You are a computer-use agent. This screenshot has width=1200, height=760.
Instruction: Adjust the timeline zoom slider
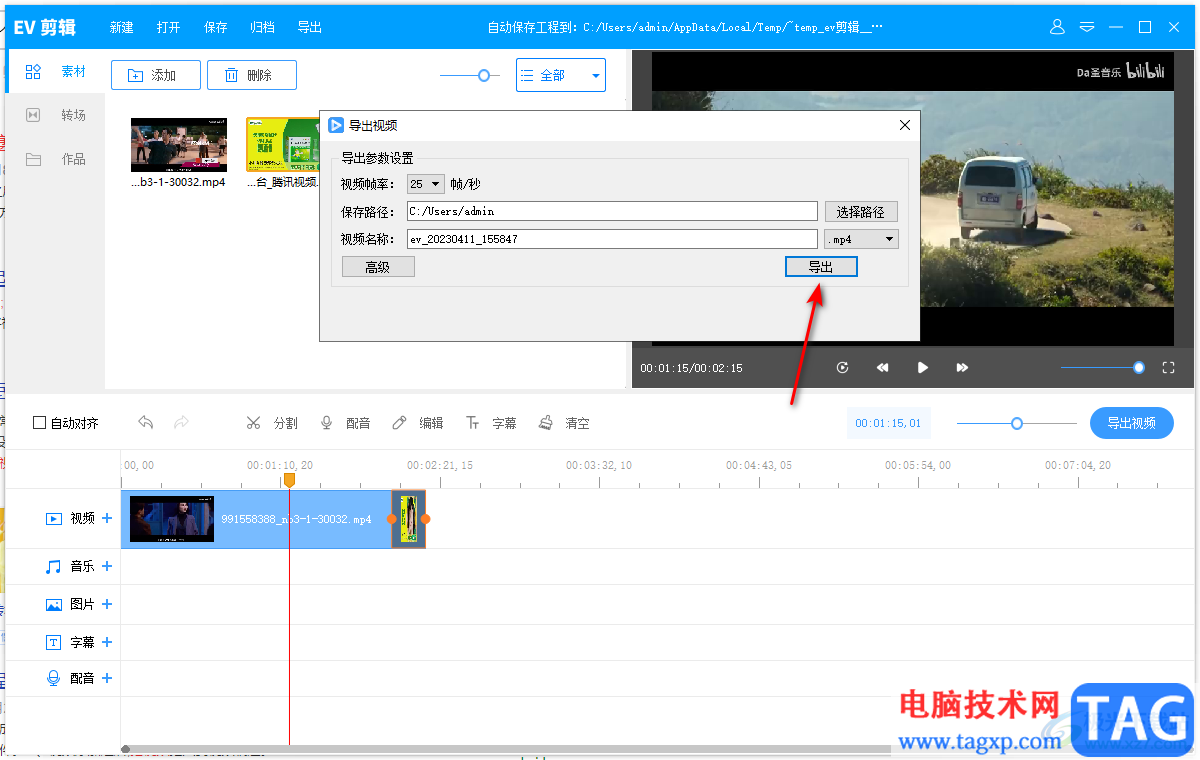(x=1017, y=423)
